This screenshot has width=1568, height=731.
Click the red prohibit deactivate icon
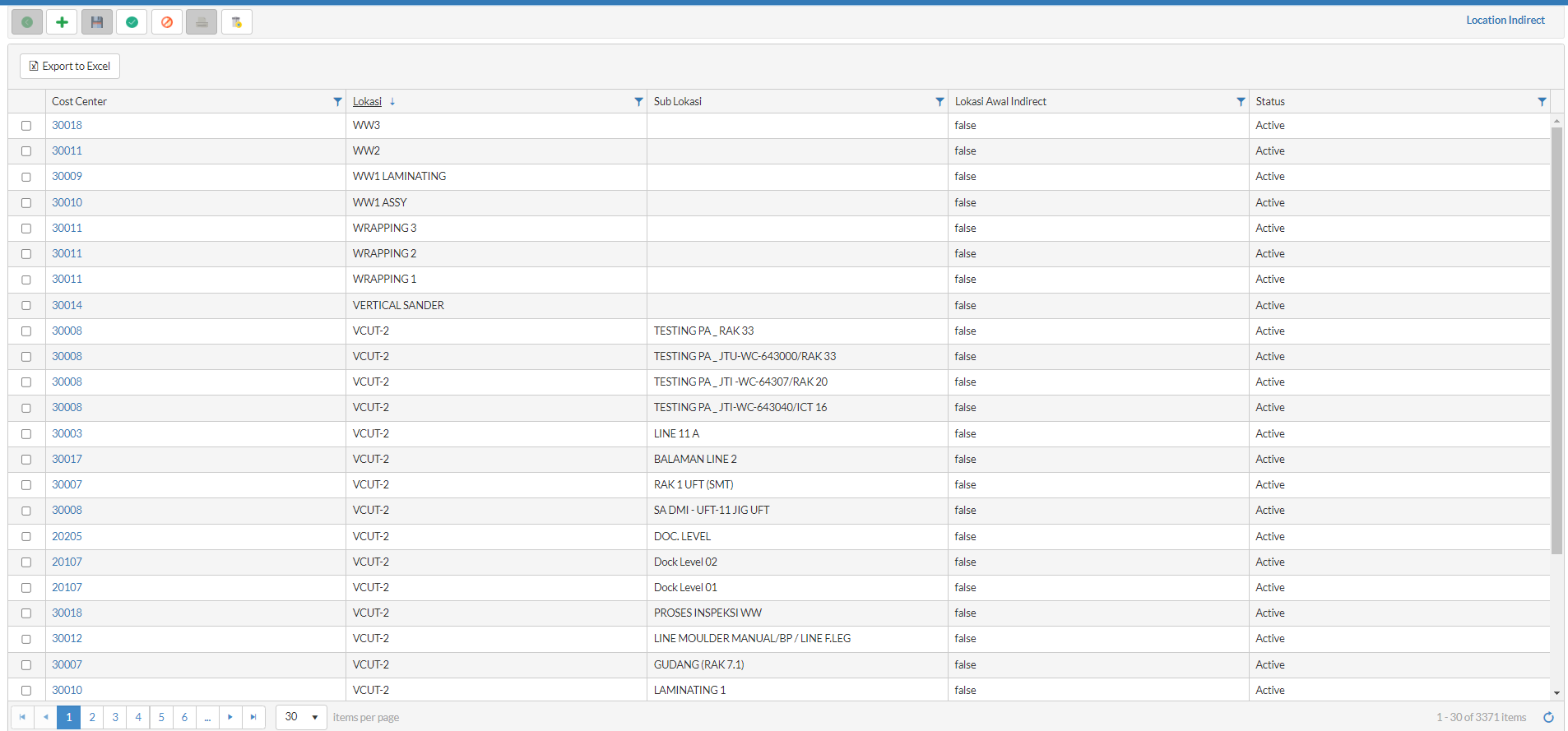click(167, 22)
